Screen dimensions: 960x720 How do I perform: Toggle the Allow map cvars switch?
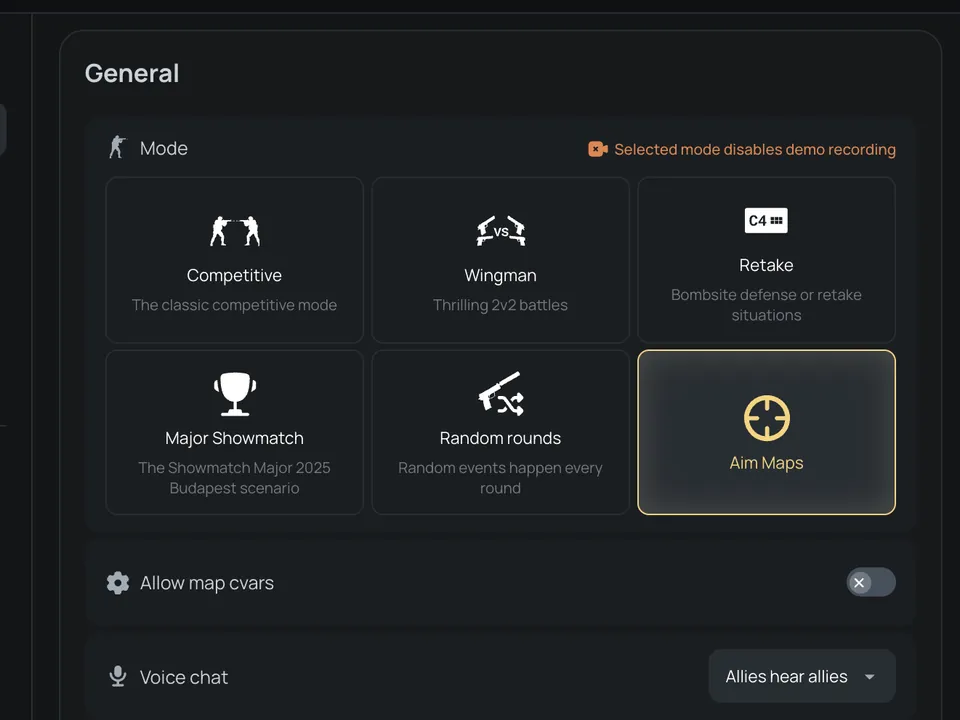click(x=871, y=582)
